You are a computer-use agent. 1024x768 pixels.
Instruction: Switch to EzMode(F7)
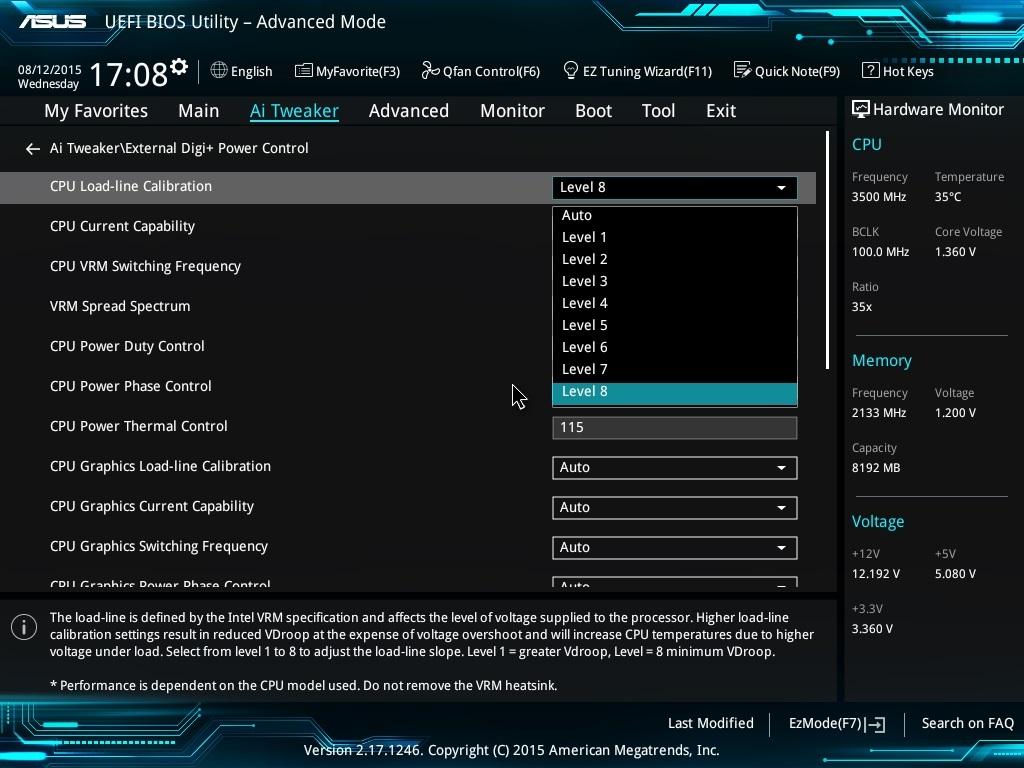836,723
